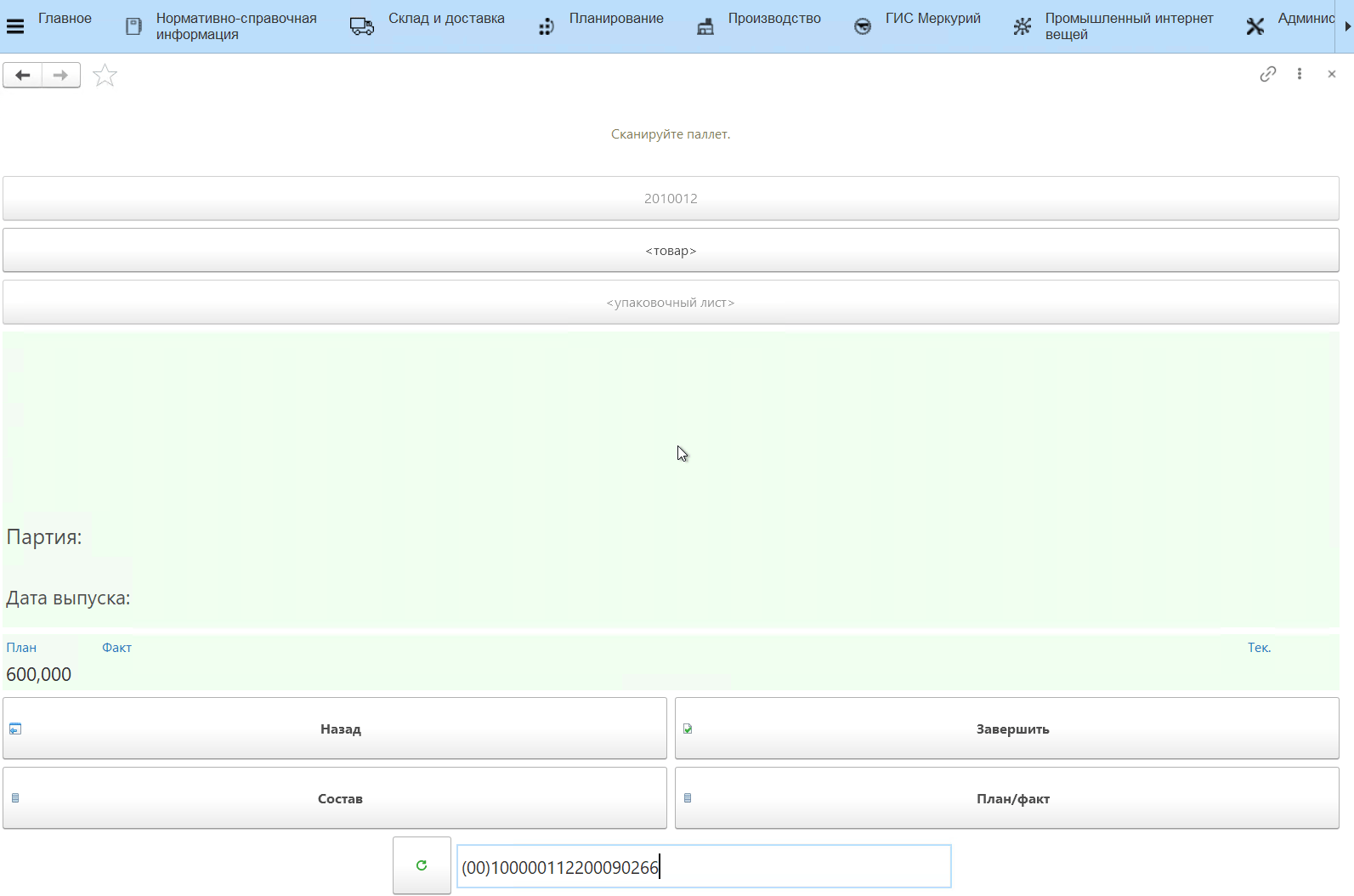Add page to favorites with star
The image size is (1354, 896).
105,76
